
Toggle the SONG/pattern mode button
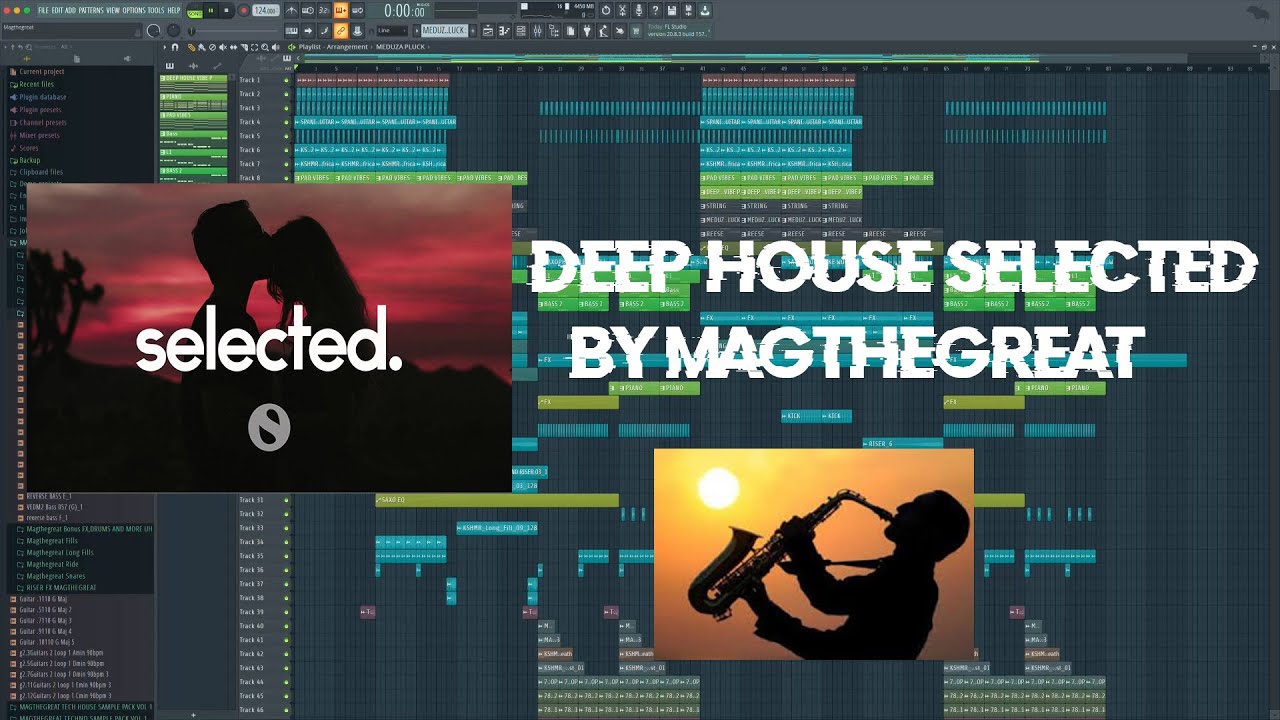(195, 11)
